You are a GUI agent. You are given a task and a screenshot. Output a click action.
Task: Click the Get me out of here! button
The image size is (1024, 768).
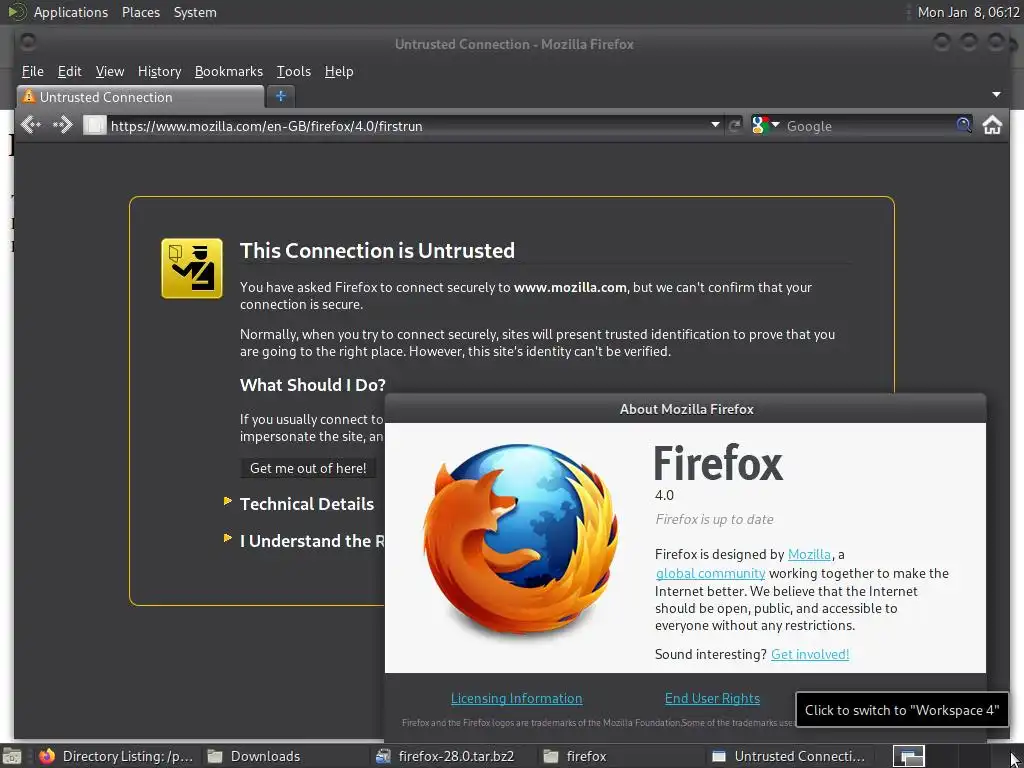click(308, 468)
